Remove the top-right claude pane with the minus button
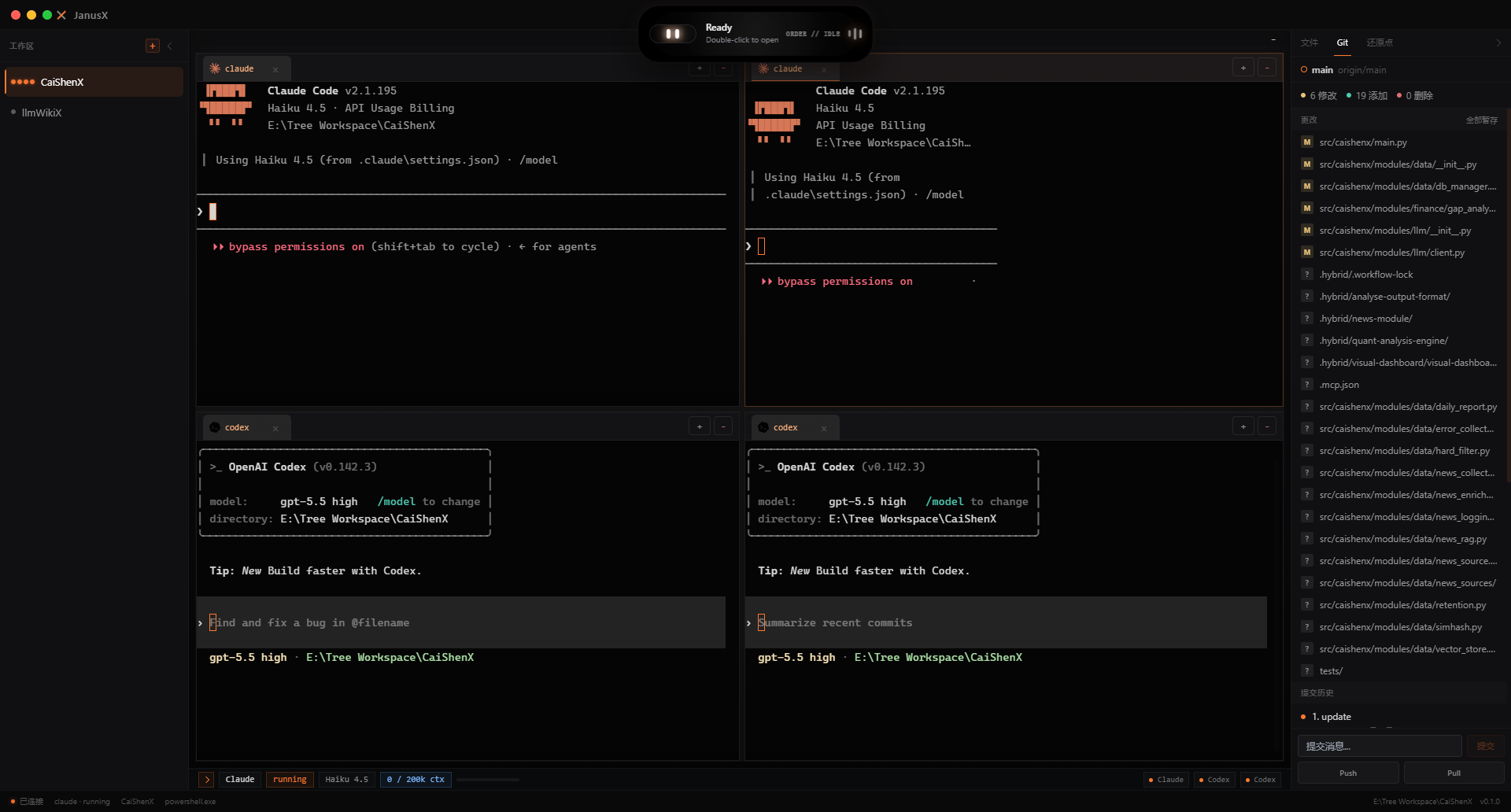Viewport: 1511px width, 812px height. [x=1267, y=68]
